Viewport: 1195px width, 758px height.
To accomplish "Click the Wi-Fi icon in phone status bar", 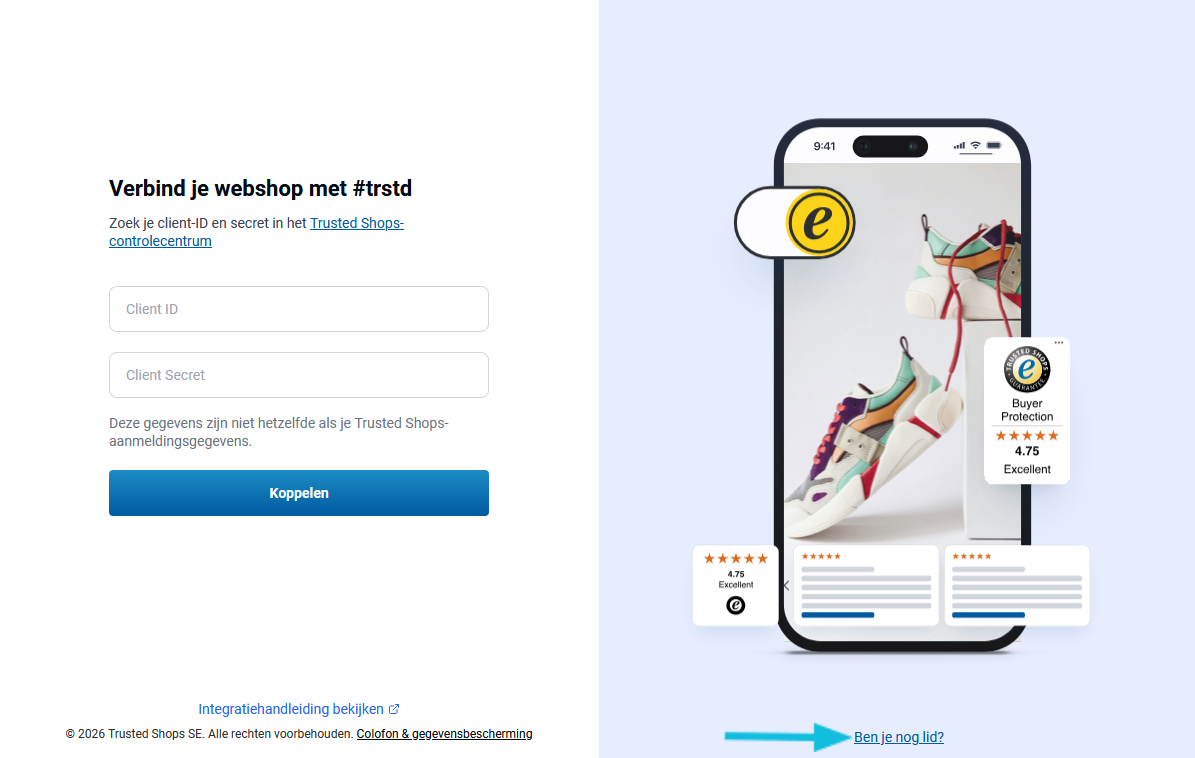I will pos(976,145).
